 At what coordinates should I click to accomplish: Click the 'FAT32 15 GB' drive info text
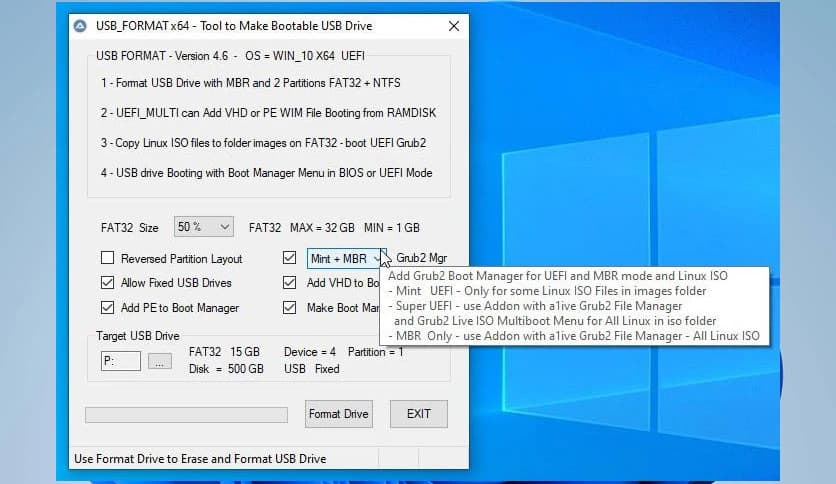click(x=224, y=352)
